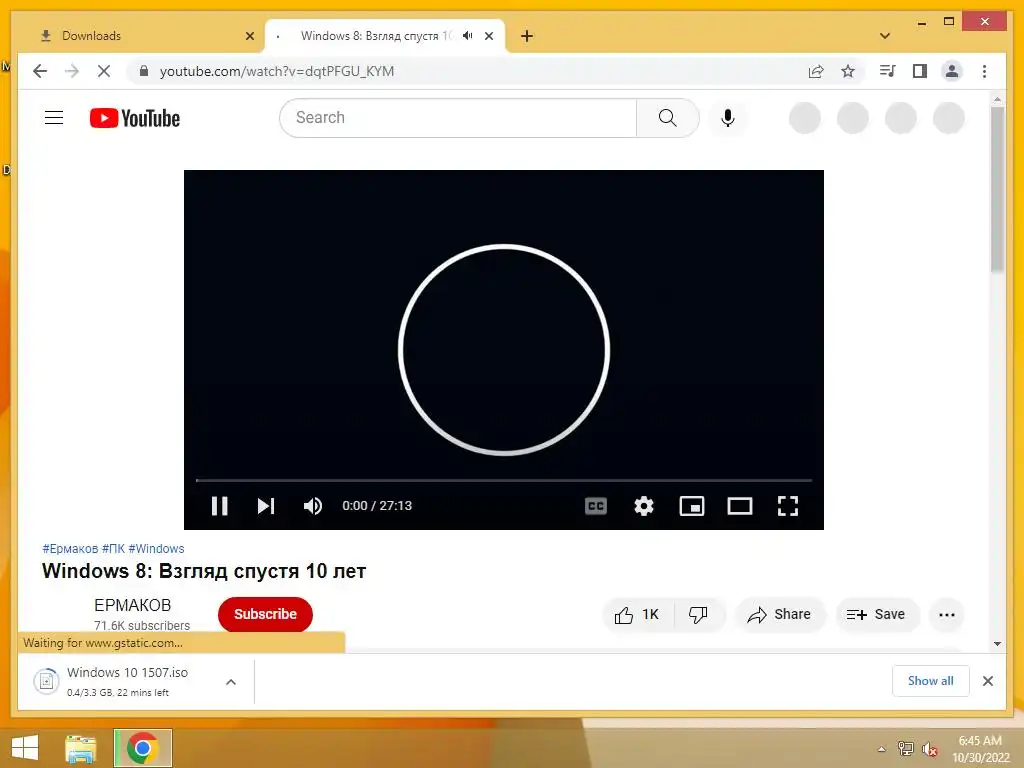Viewport: 1024px width, 768px height.
Task: Subscribe to the ЕРМАКОВ channel
Action: pos(265,615)
